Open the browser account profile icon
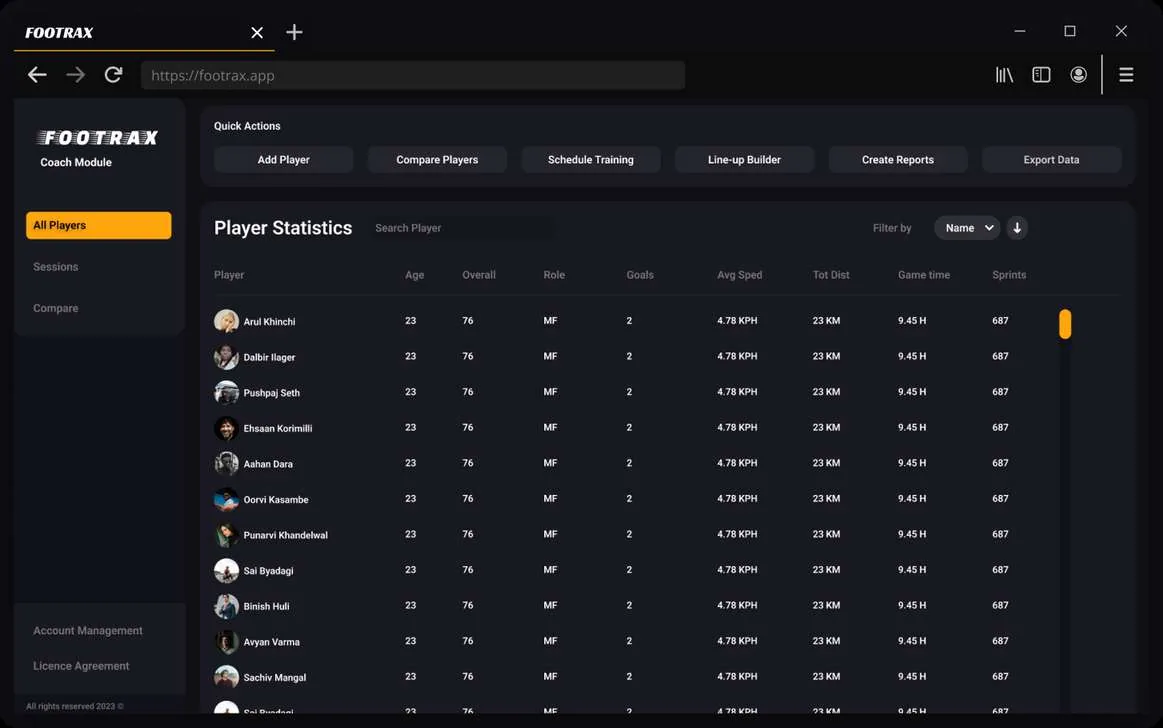 click(x=1078, y=75)
